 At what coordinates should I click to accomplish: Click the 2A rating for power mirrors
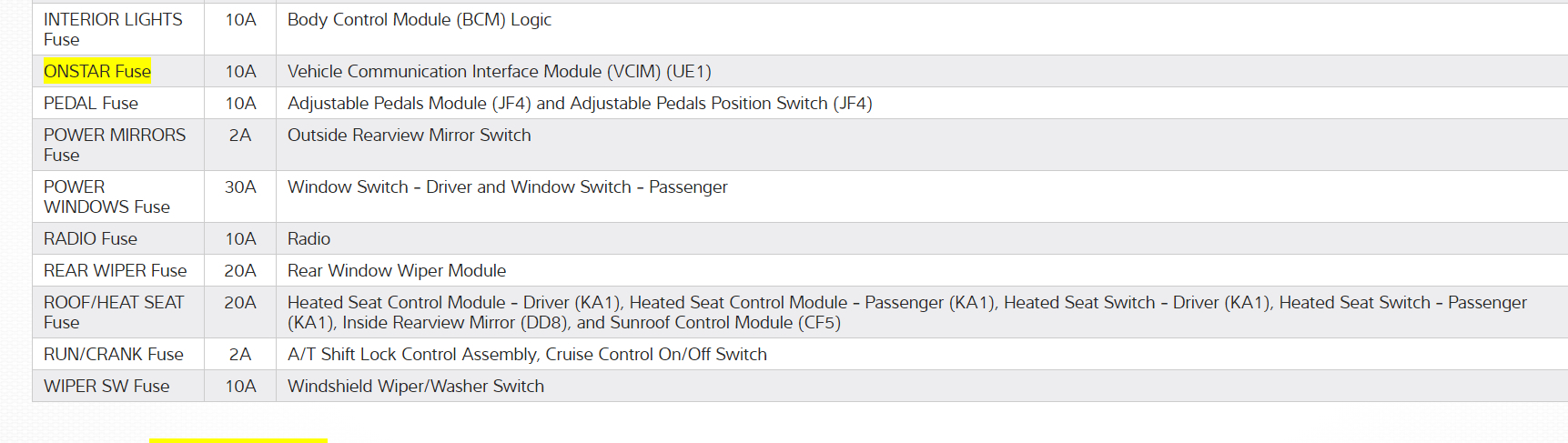(x=240, y=135)
